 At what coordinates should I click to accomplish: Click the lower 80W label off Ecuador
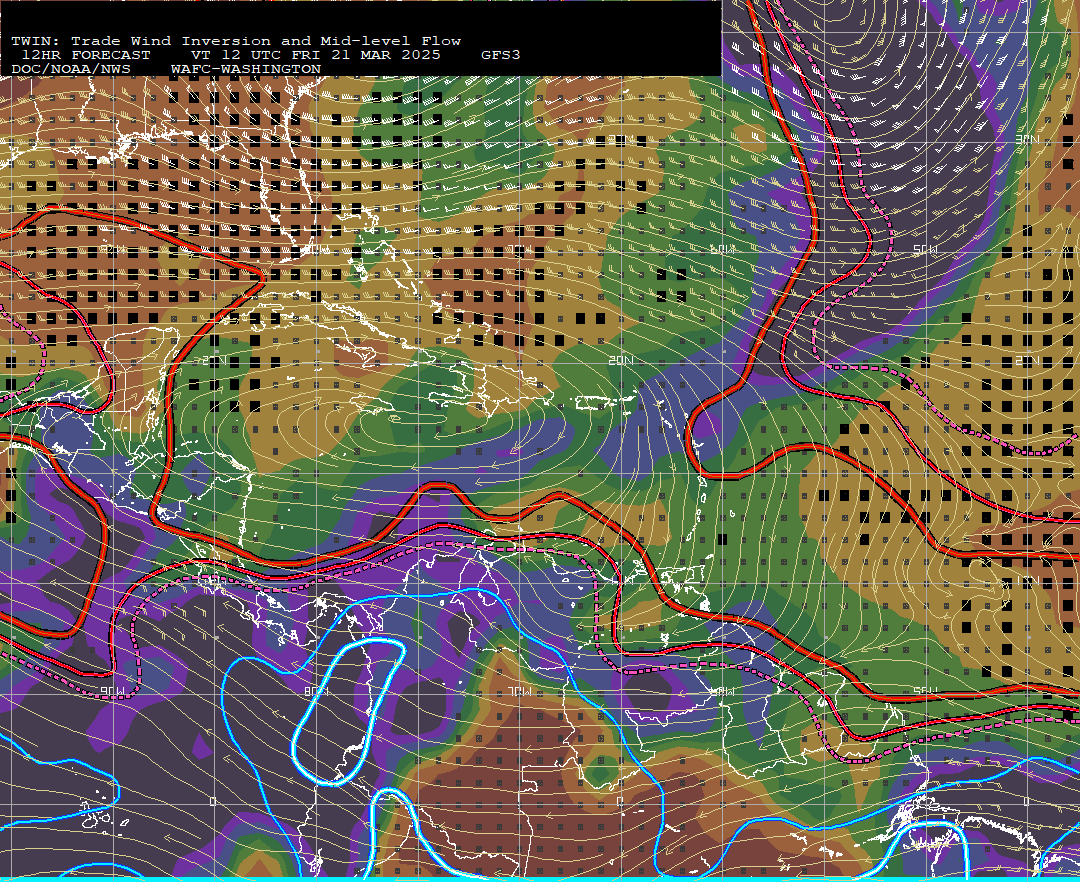[316, 691]
